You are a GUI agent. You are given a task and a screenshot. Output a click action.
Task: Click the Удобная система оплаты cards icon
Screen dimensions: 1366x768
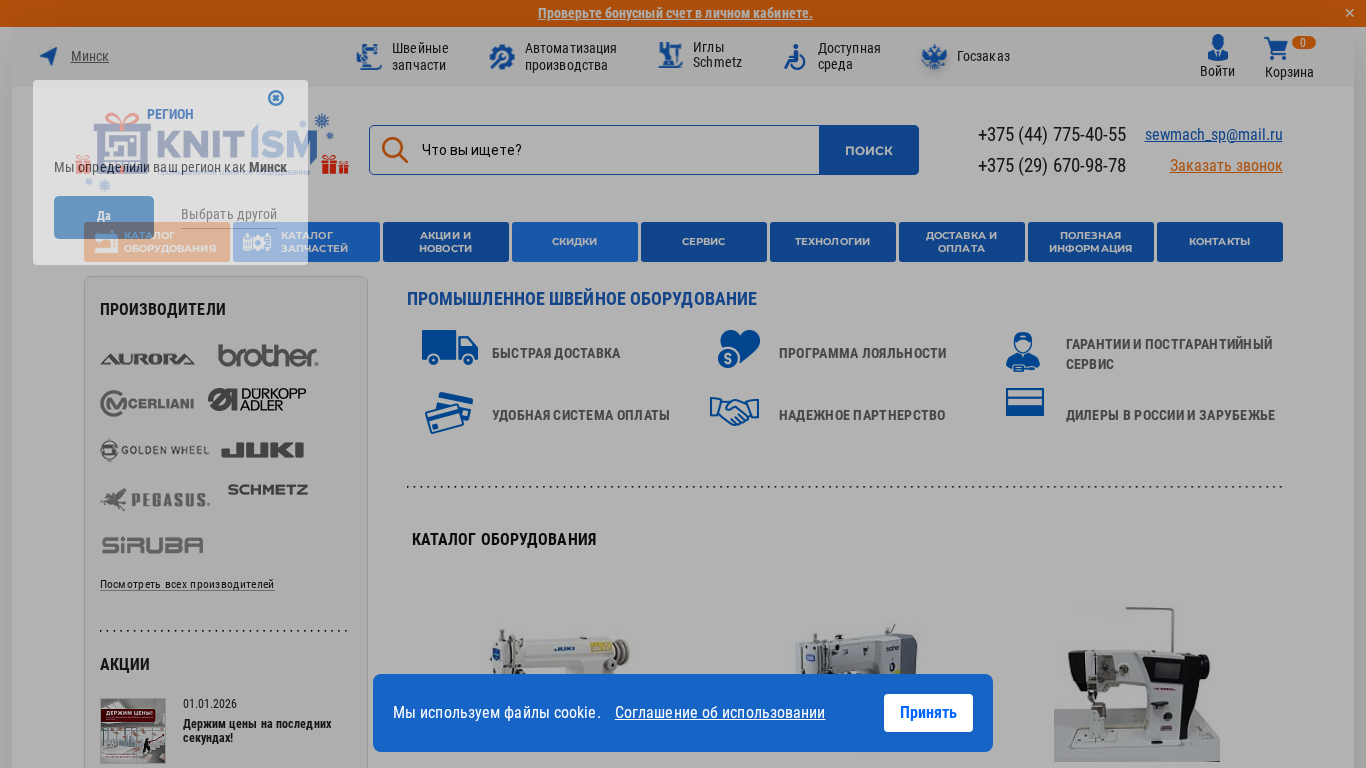coord(449,413)
